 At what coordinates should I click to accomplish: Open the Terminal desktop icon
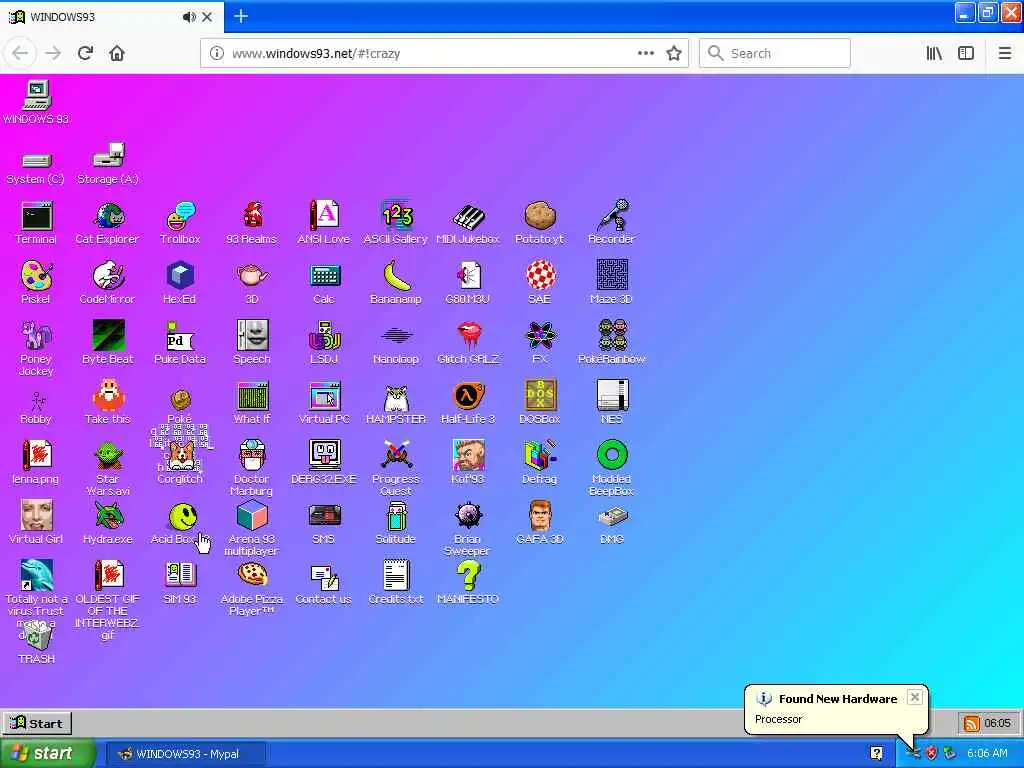point(37,216)
